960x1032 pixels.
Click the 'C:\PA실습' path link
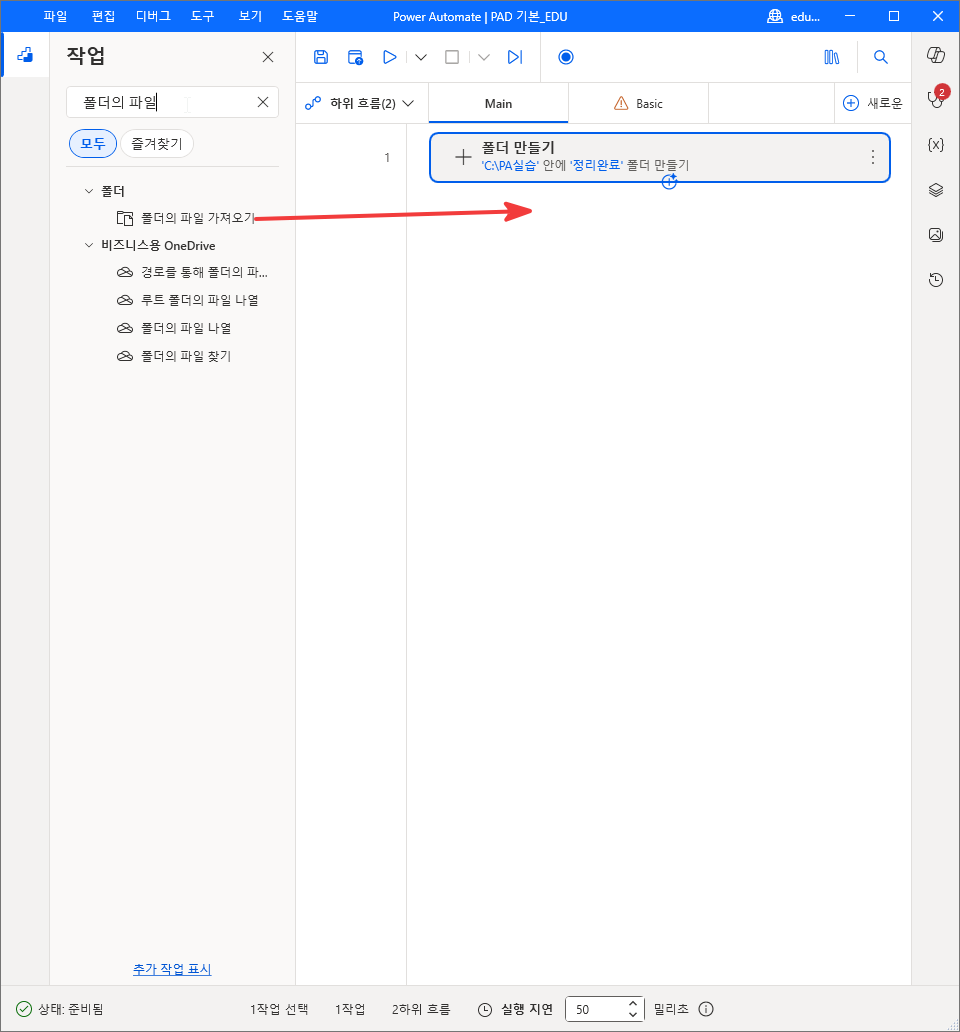point(510,165)
